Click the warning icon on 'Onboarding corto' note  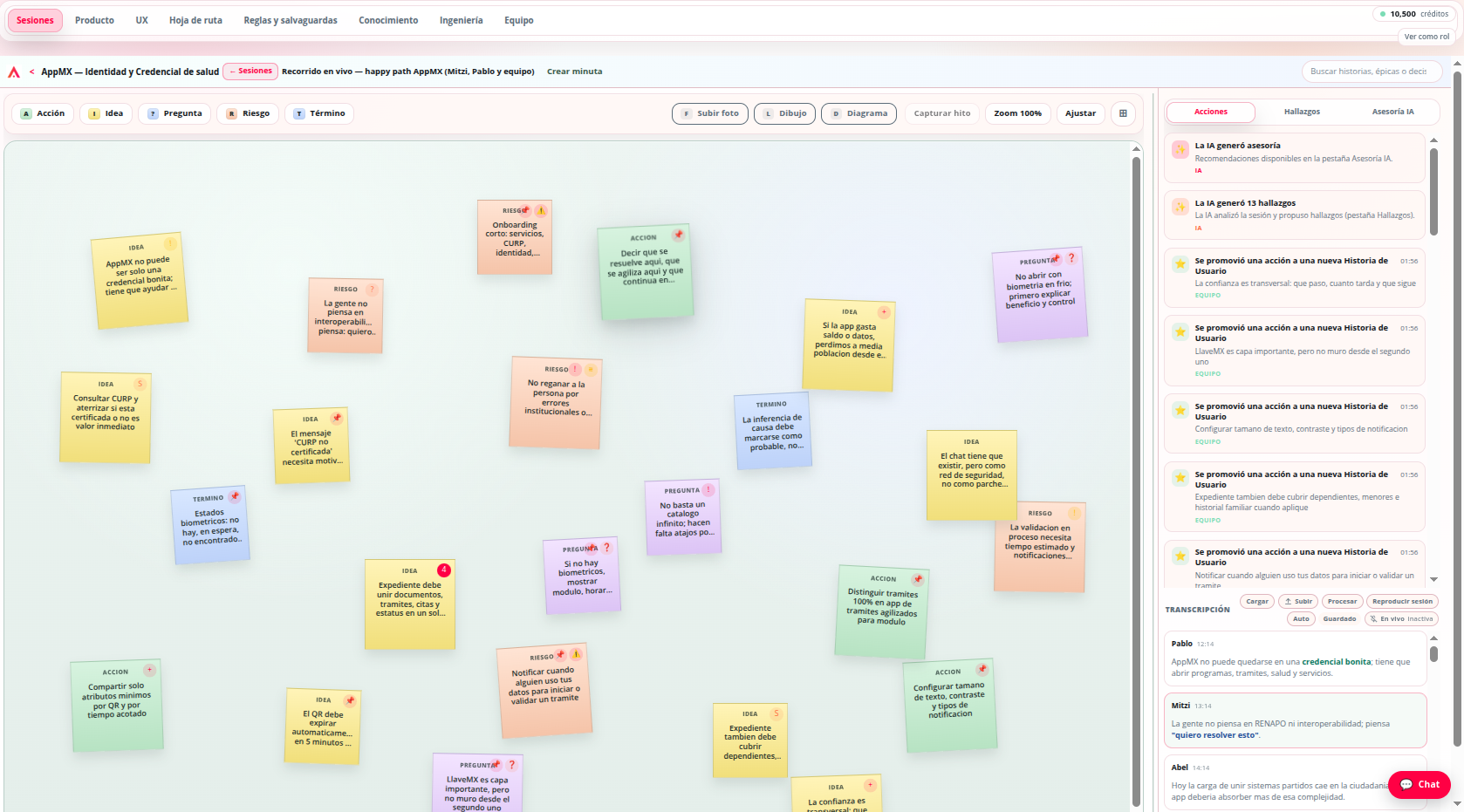coord(541,210)
